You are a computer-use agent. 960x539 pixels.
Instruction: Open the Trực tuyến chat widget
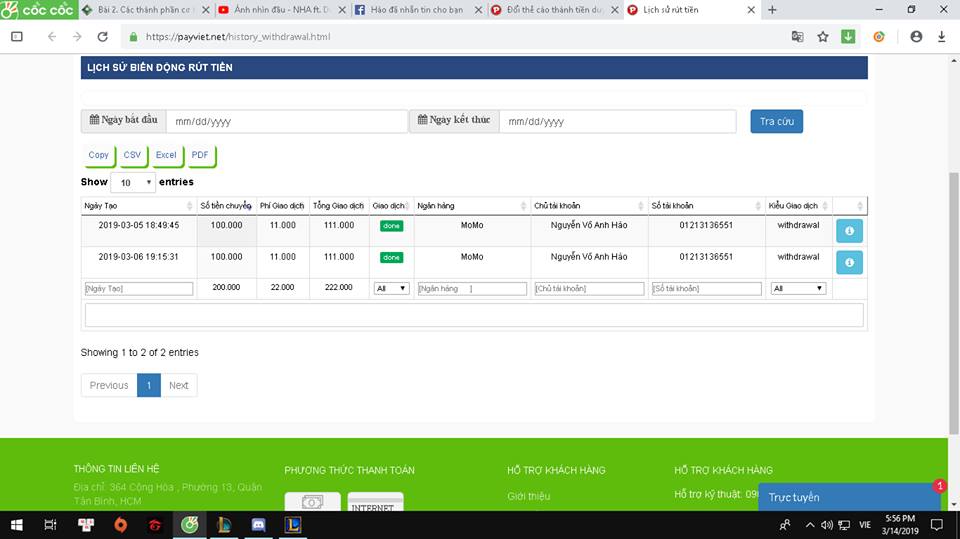(849, 497)
